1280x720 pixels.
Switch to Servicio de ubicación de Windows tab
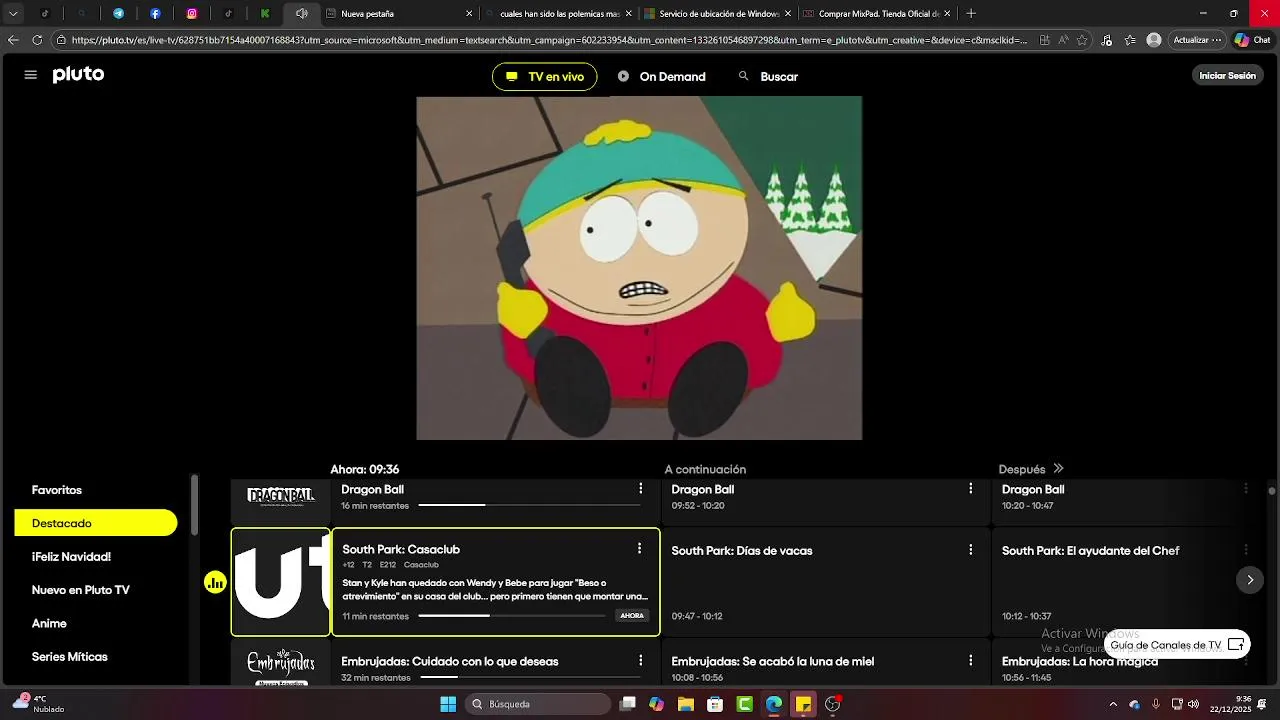(x=718, y=14)
